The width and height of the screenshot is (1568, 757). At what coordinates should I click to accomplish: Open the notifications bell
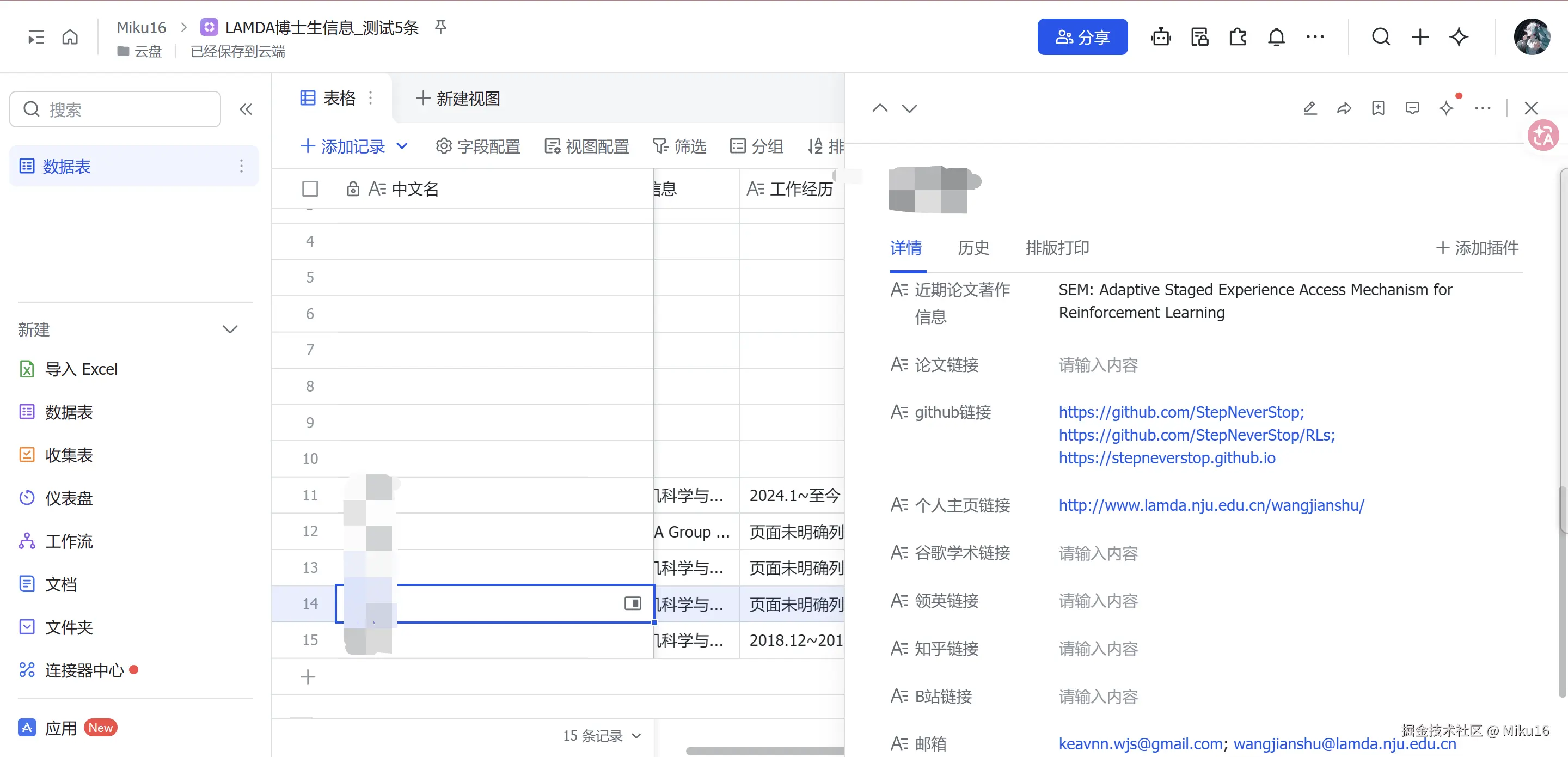point(1276,37)
